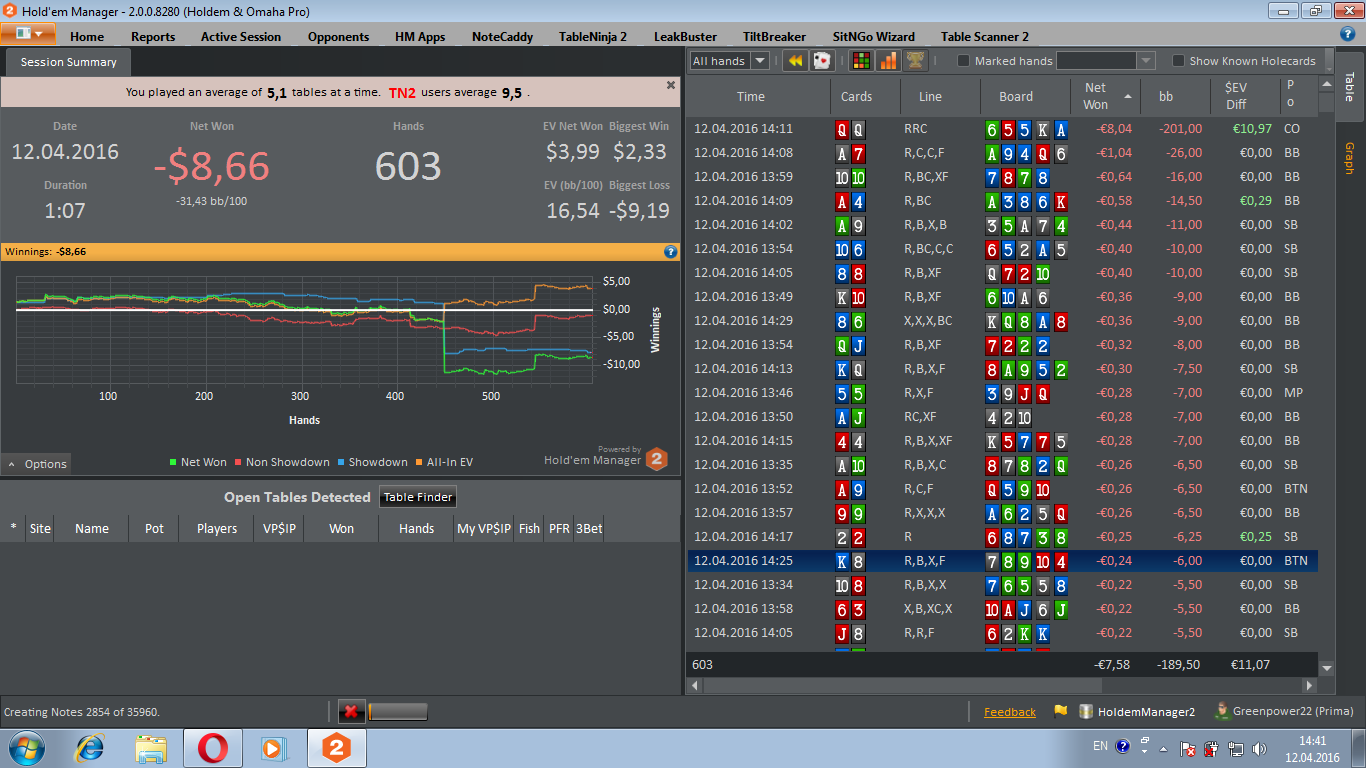Enable the Marked hands checkbox
Image resolution: width=1366 pixels, height=768 pixels.
(x=964, y=61)
